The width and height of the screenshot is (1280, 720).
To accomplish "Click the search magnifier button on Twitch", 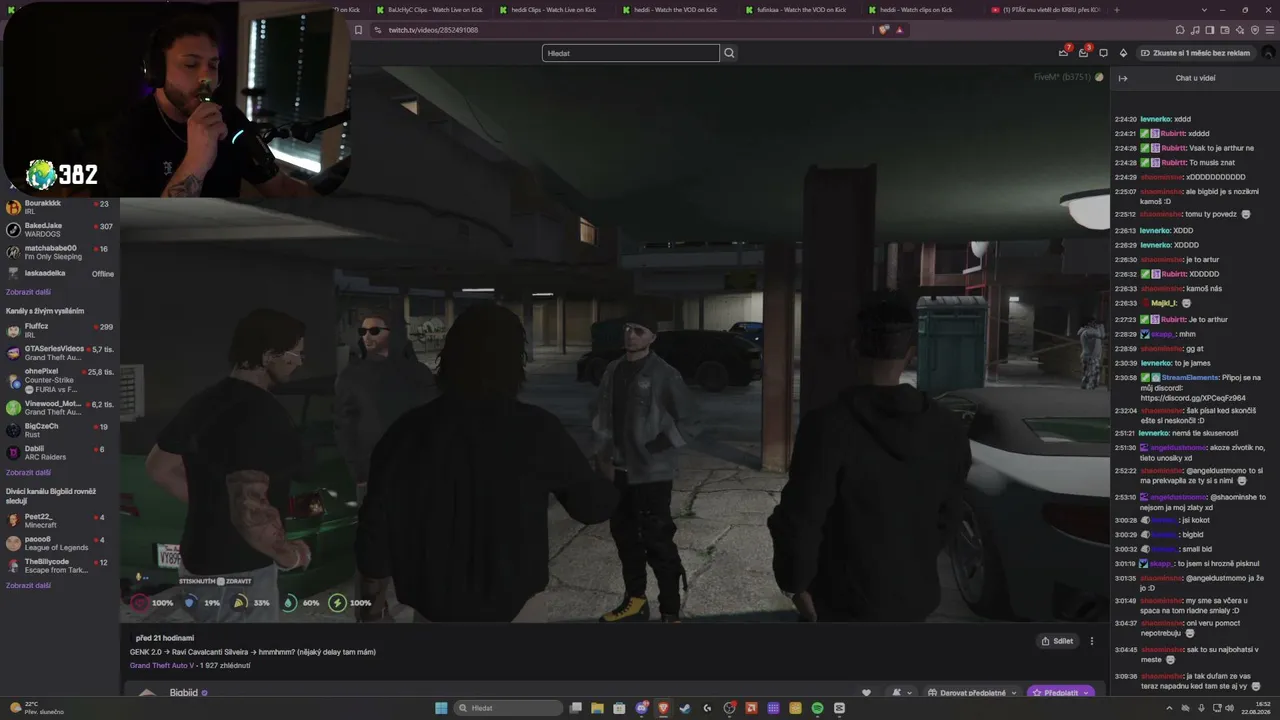I will [729, 53].
